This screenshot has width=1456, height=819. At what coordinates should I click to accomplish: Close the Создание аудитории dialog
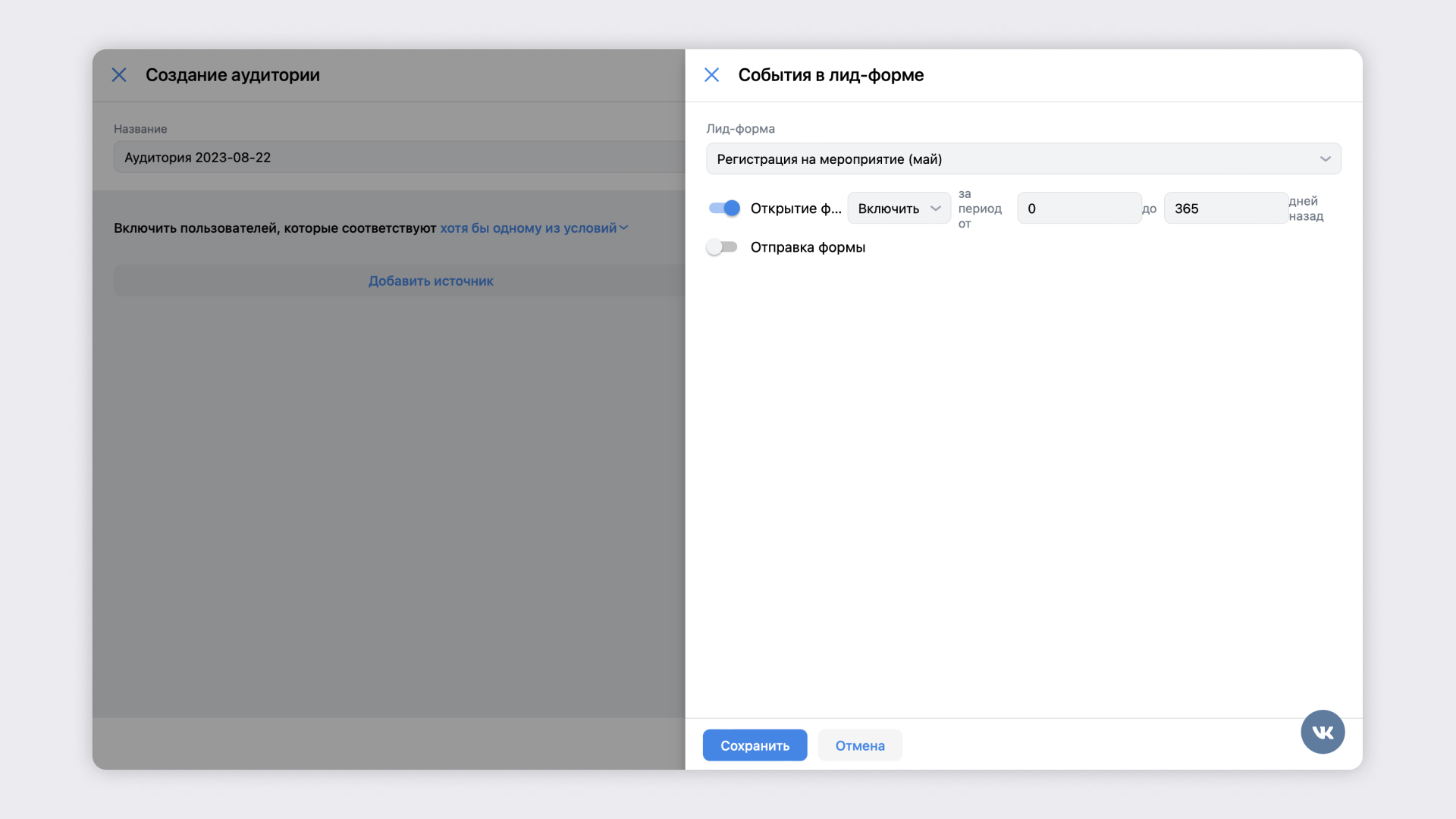(119, 75)
